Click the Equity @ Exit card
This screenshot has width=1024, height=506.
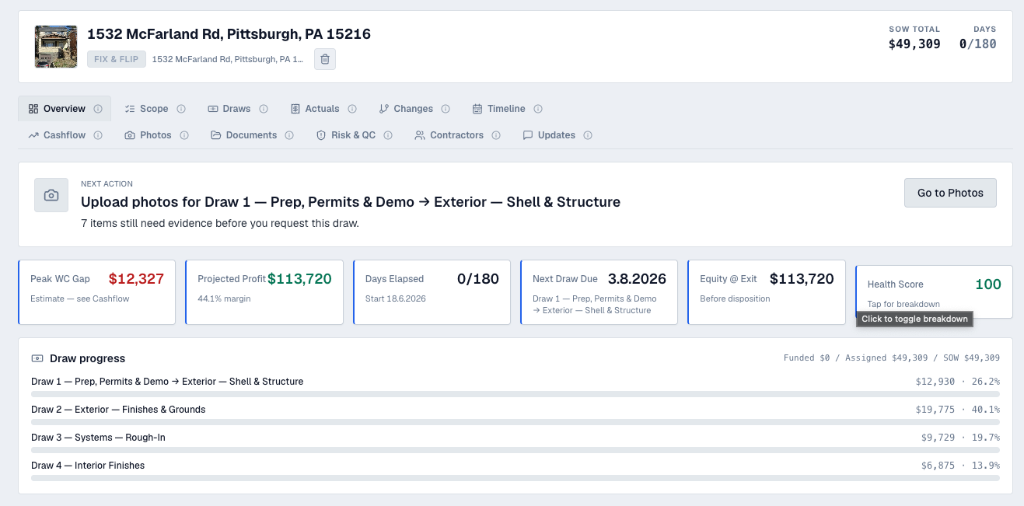(767, 292)
